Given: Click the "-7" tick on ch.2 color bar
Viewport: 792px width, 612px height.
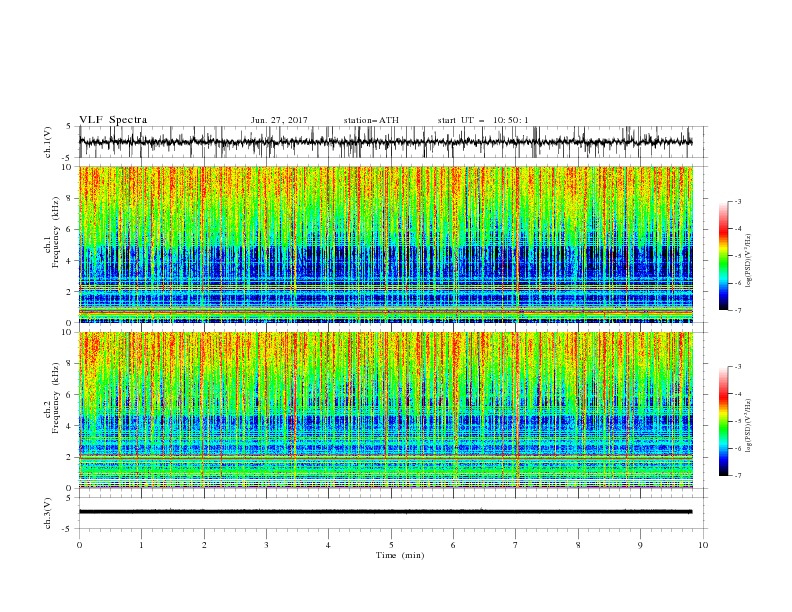Looking at the screenshot, I should pos(738,475).
